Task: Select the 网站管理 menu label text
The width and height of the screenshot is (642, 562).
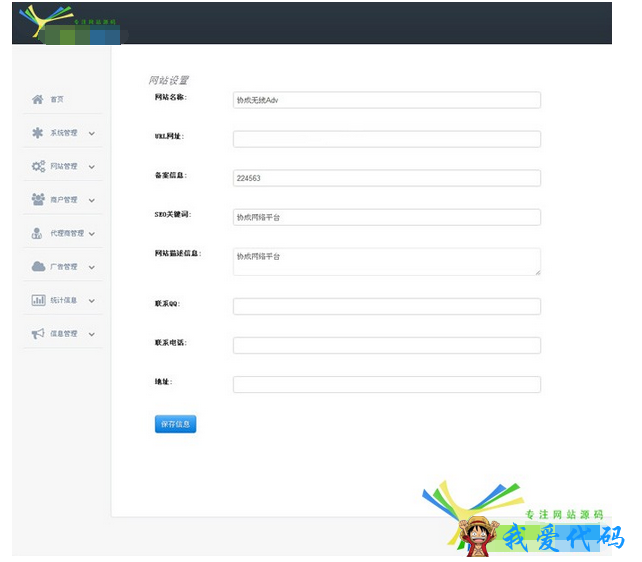Action: [x=64, y=166]
